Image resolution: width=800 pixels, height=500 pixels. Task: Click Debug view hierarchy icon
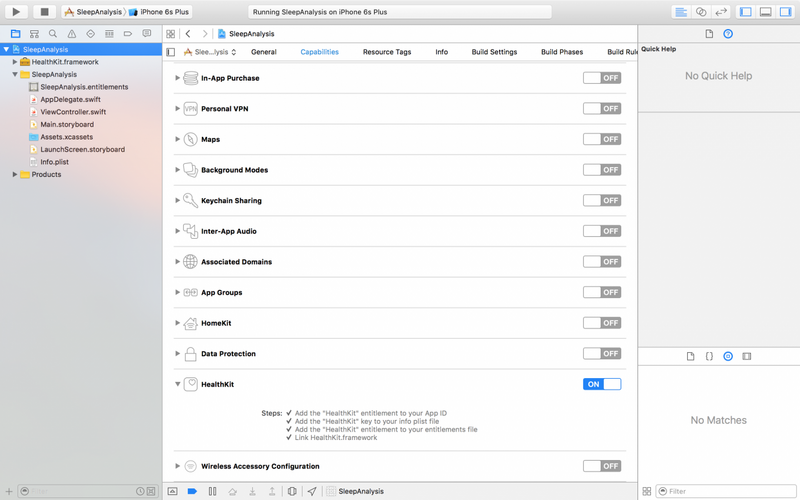pyautogui.click(x=292, y=491)
